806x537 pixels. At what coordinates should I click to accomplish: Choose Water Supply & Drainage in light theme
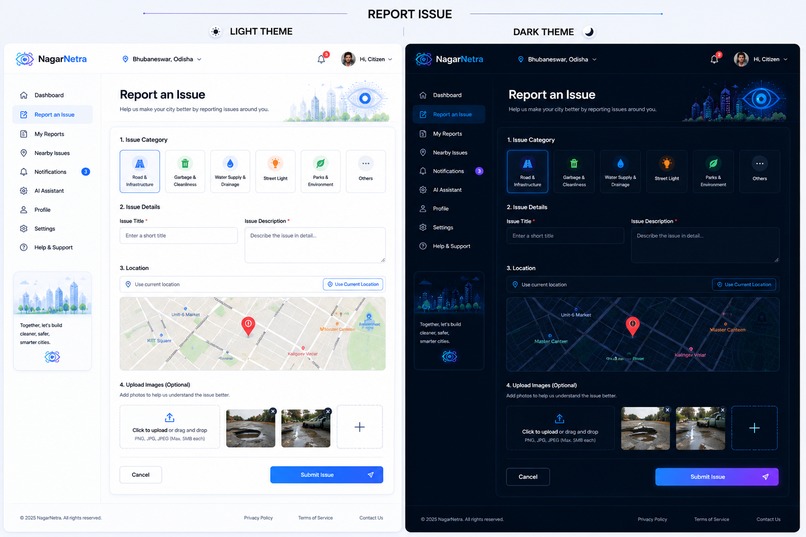[230, 171]
